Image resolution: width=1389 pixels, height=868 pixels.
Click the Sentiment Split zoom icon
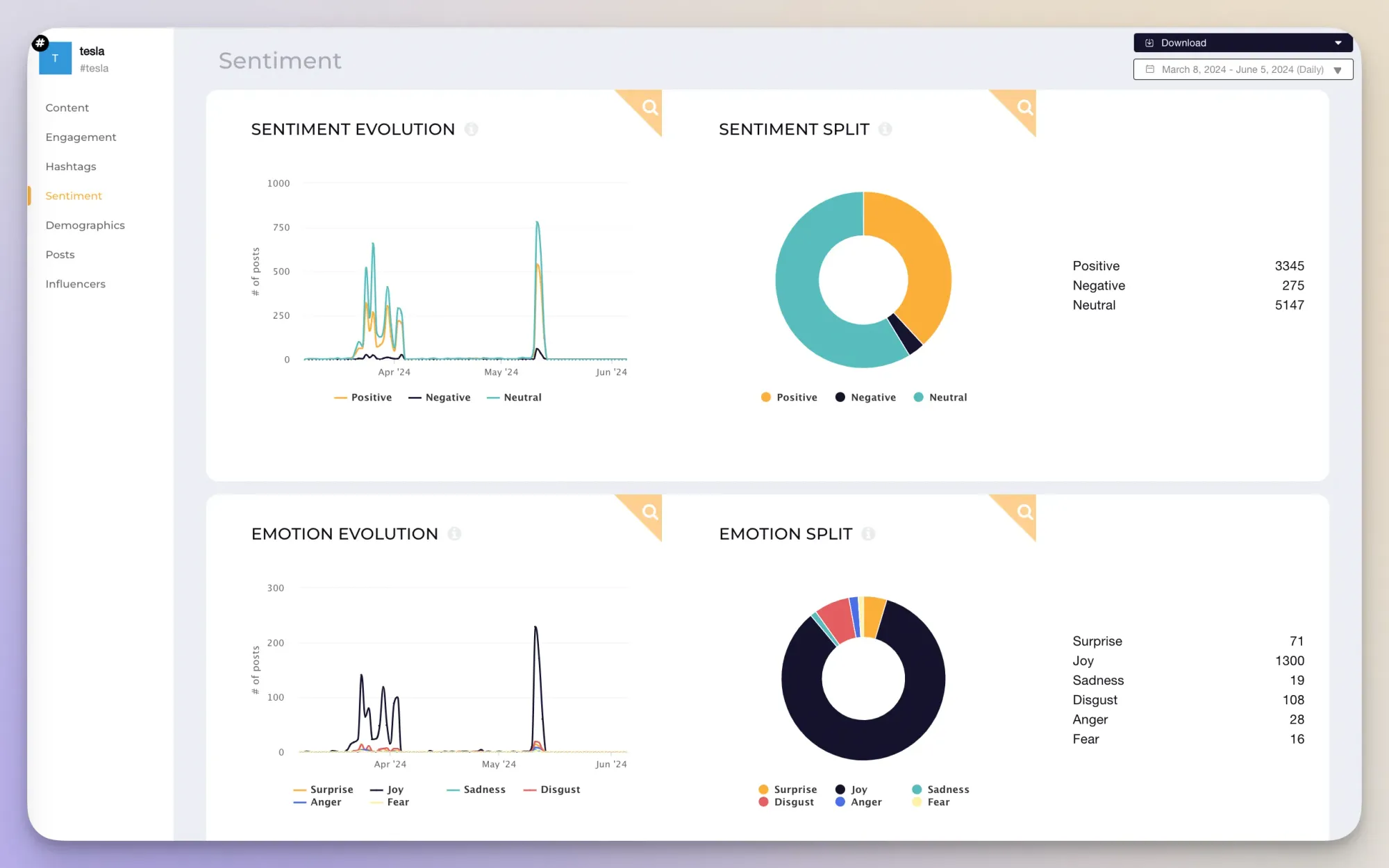click(x=1024, y=107)
